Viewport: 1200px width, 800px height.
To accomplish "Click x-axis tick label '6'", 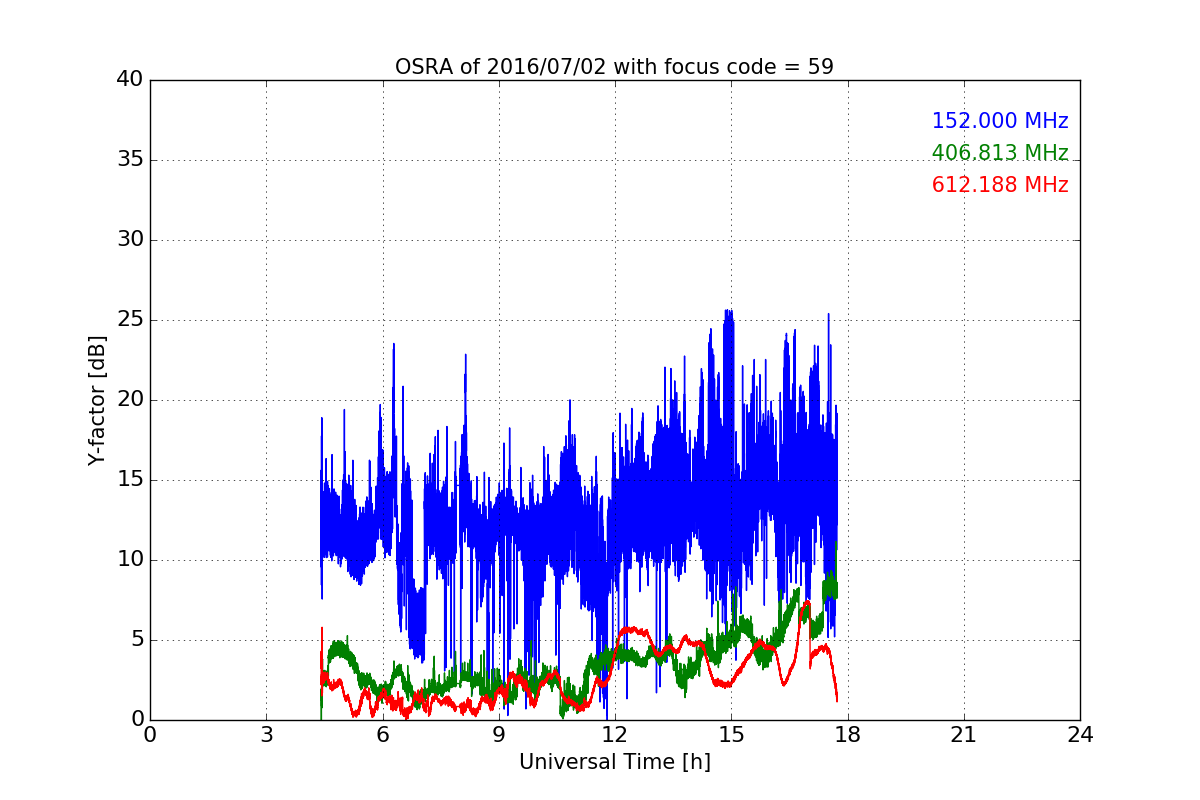I will [382, 735].
